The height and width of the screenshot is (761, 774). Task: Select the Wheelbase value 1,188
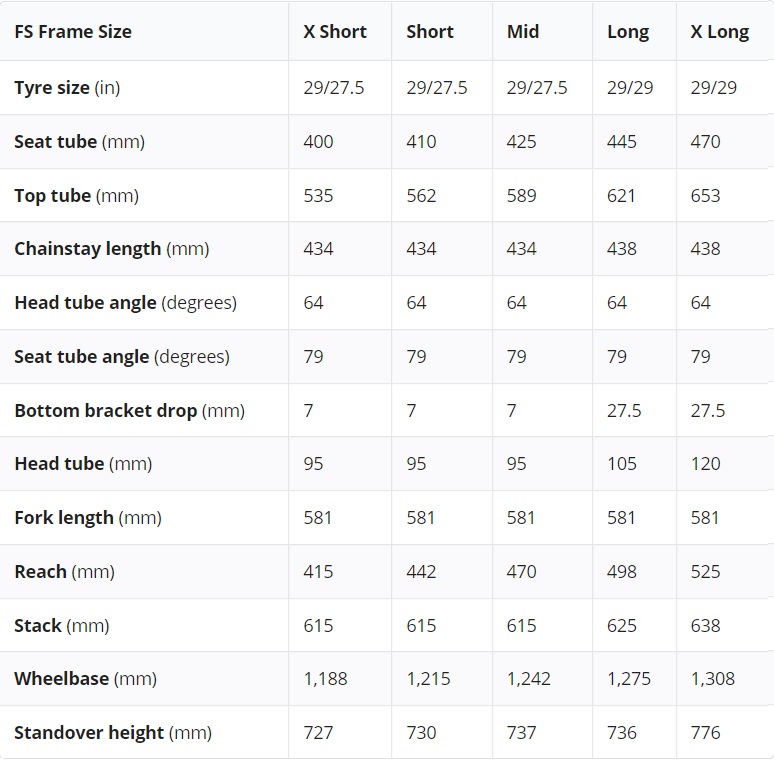click(325, 679)
